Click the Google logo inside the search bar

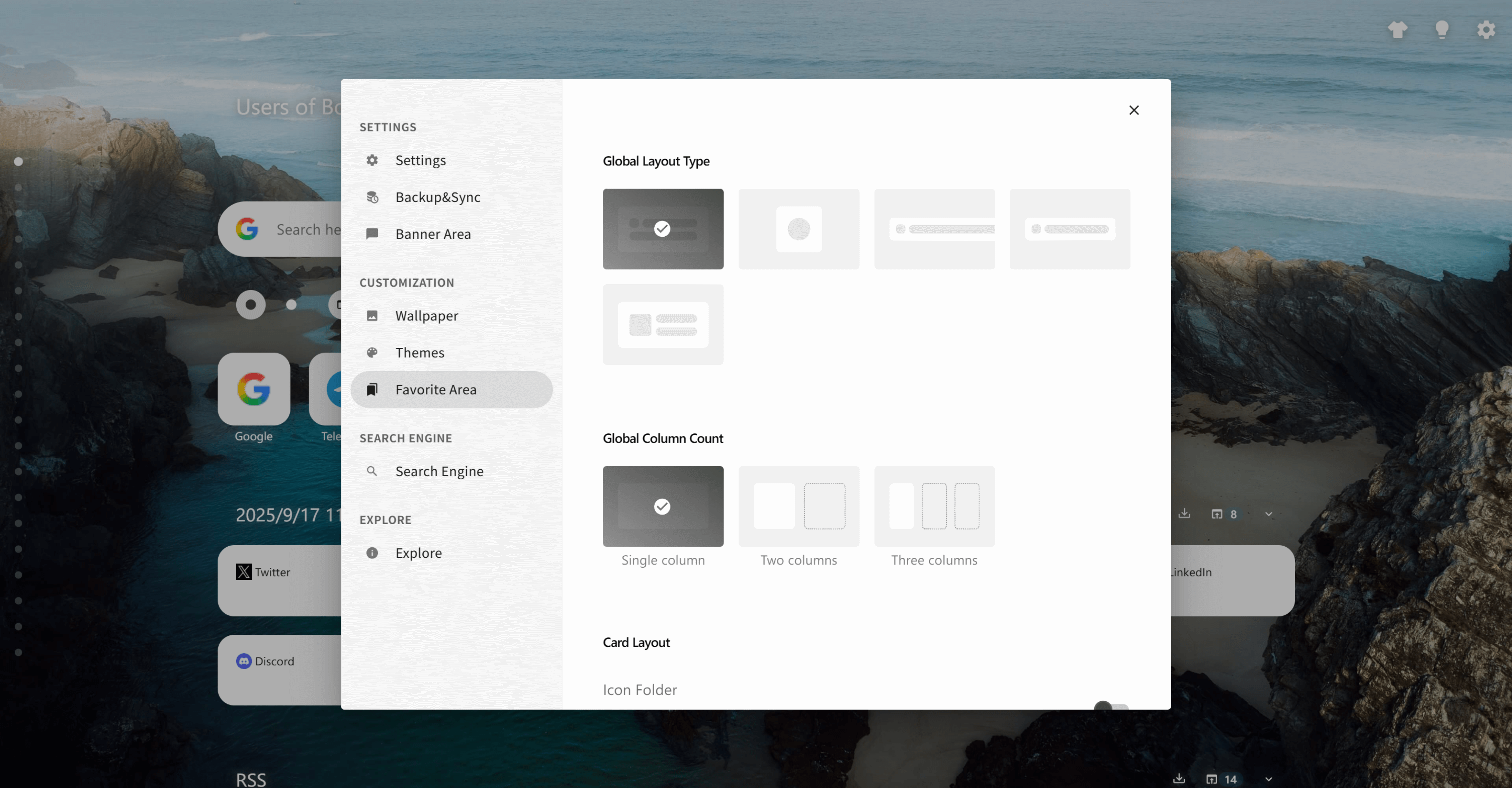(247, 229)
